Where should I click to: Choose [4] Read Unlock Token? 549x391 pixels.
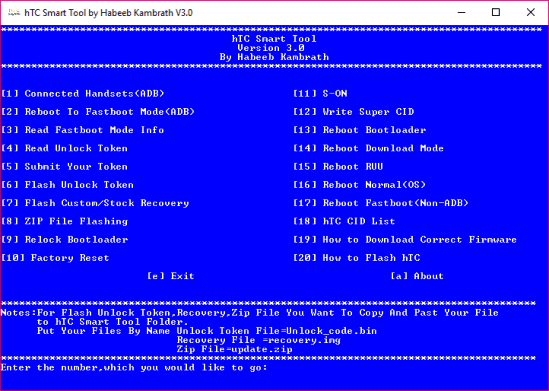64,148
